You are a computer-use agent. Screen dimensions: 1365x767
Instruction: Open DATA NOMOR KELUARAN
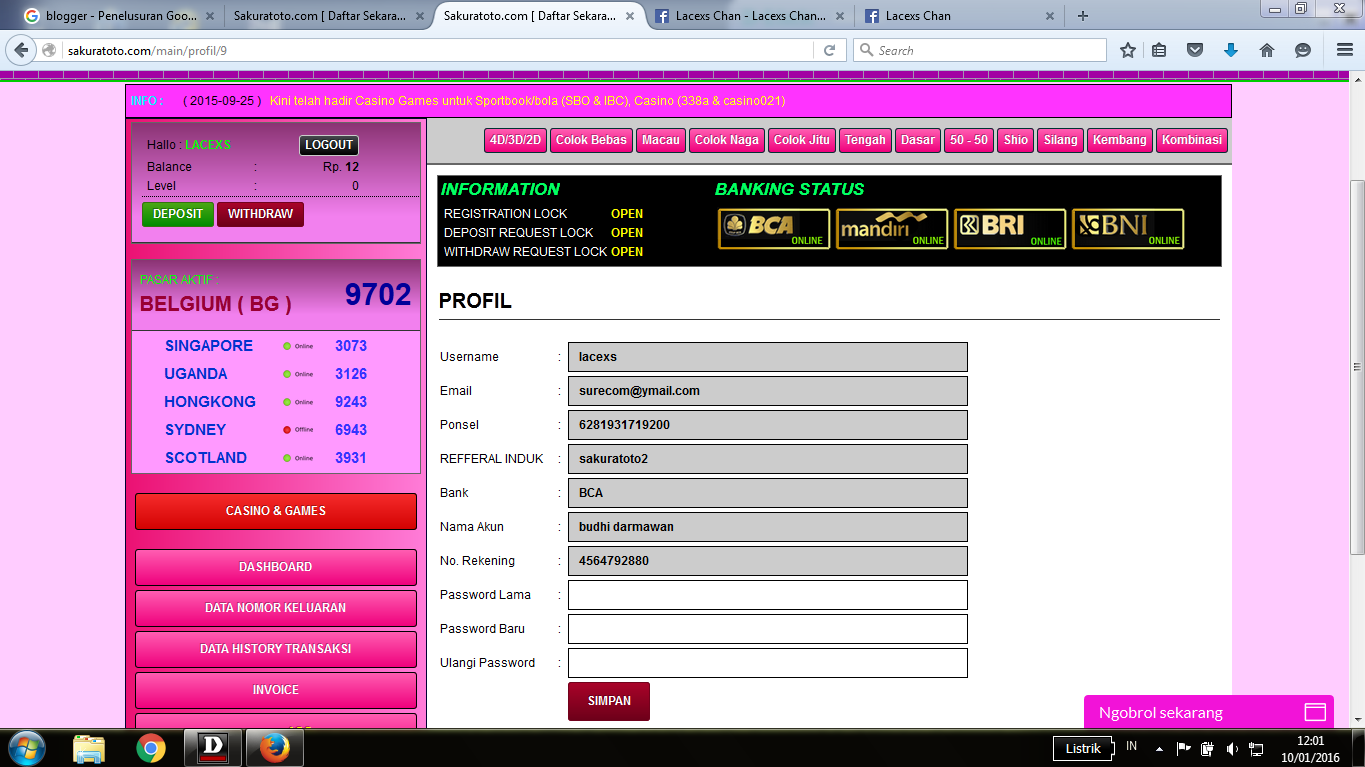[x=276, y=608]
